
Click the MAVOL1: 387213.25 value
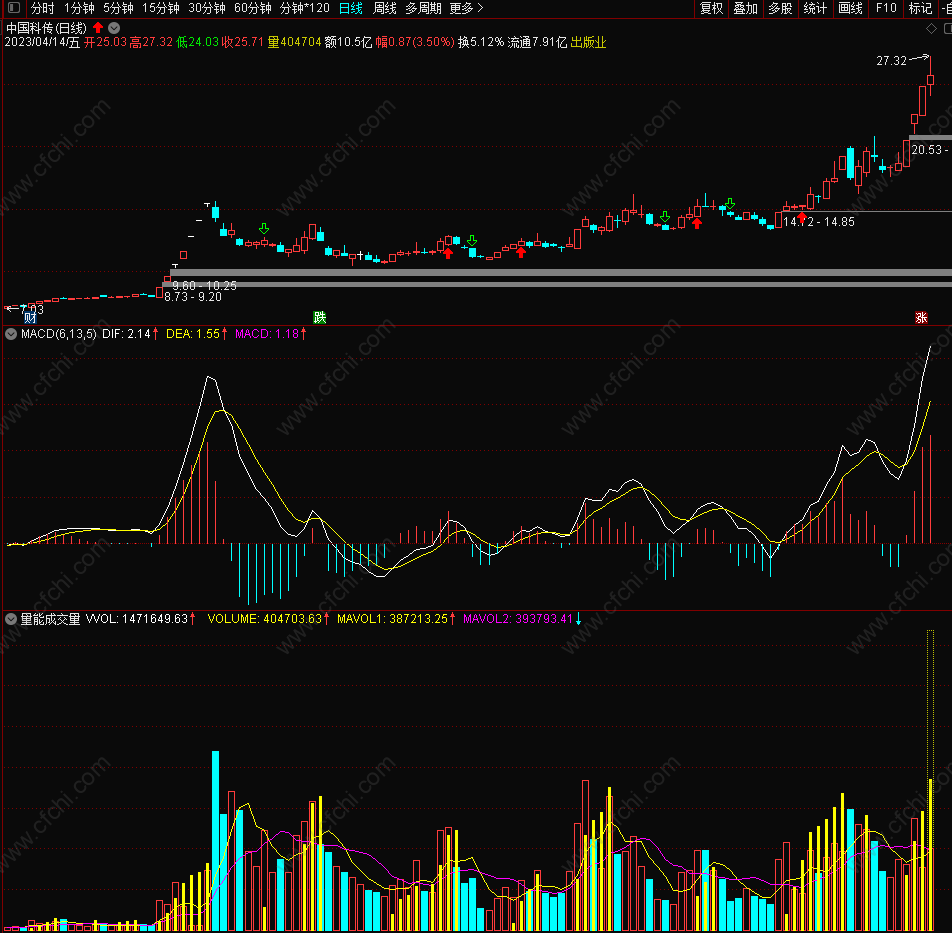click(x=392, y=619)
